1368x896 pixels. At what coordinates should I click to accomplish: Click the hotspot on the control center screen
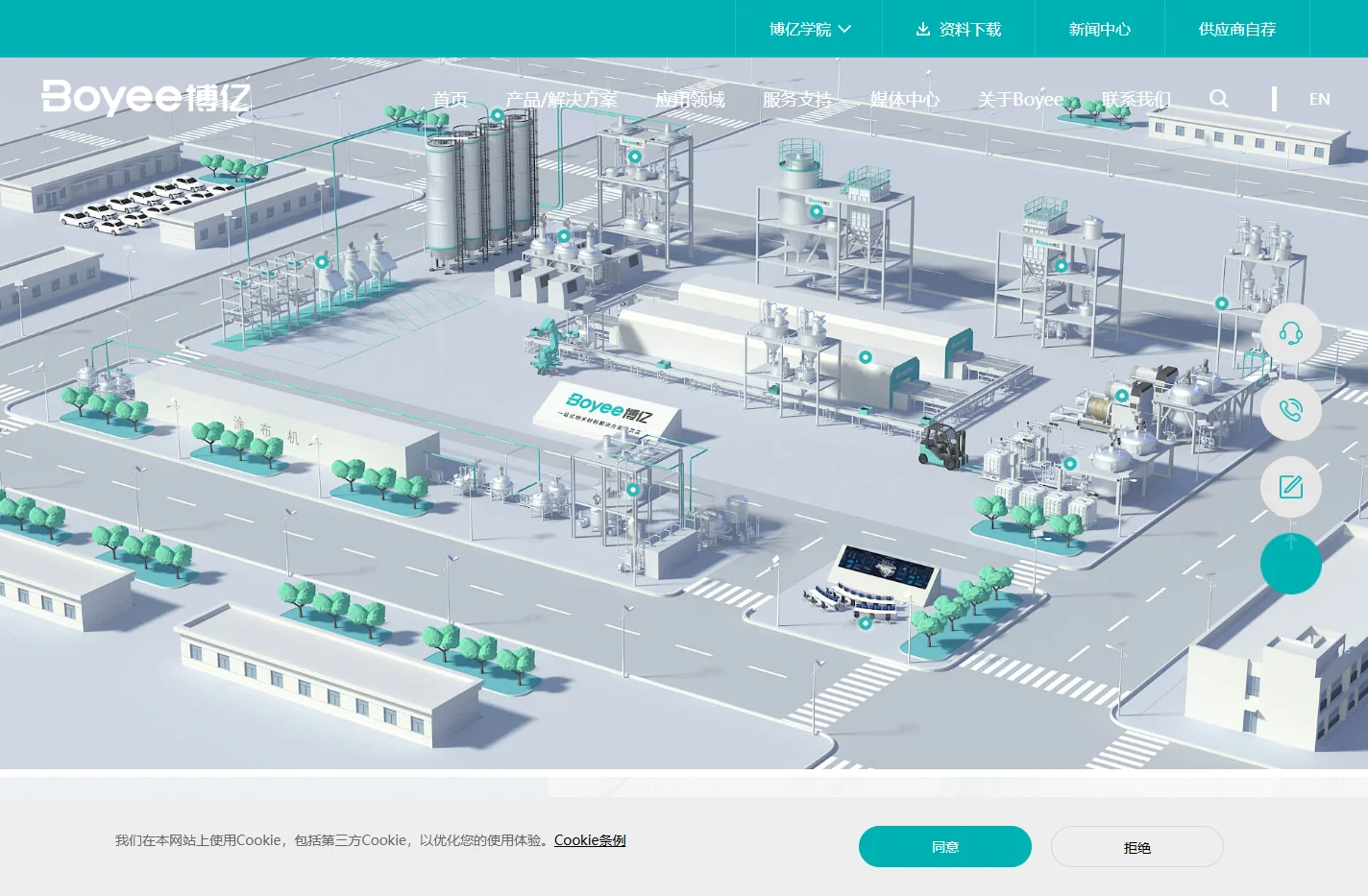(x=865, y=623)
